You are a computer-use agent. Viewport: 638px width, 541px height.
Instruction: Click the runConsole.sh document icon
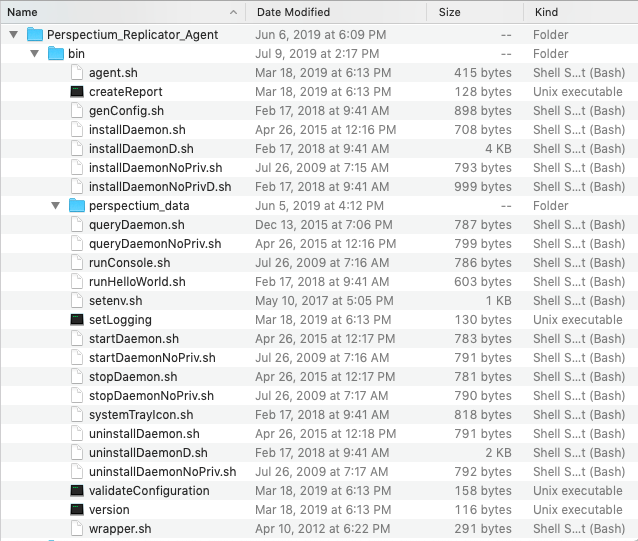pyautogui.click(x=77, y=263)
